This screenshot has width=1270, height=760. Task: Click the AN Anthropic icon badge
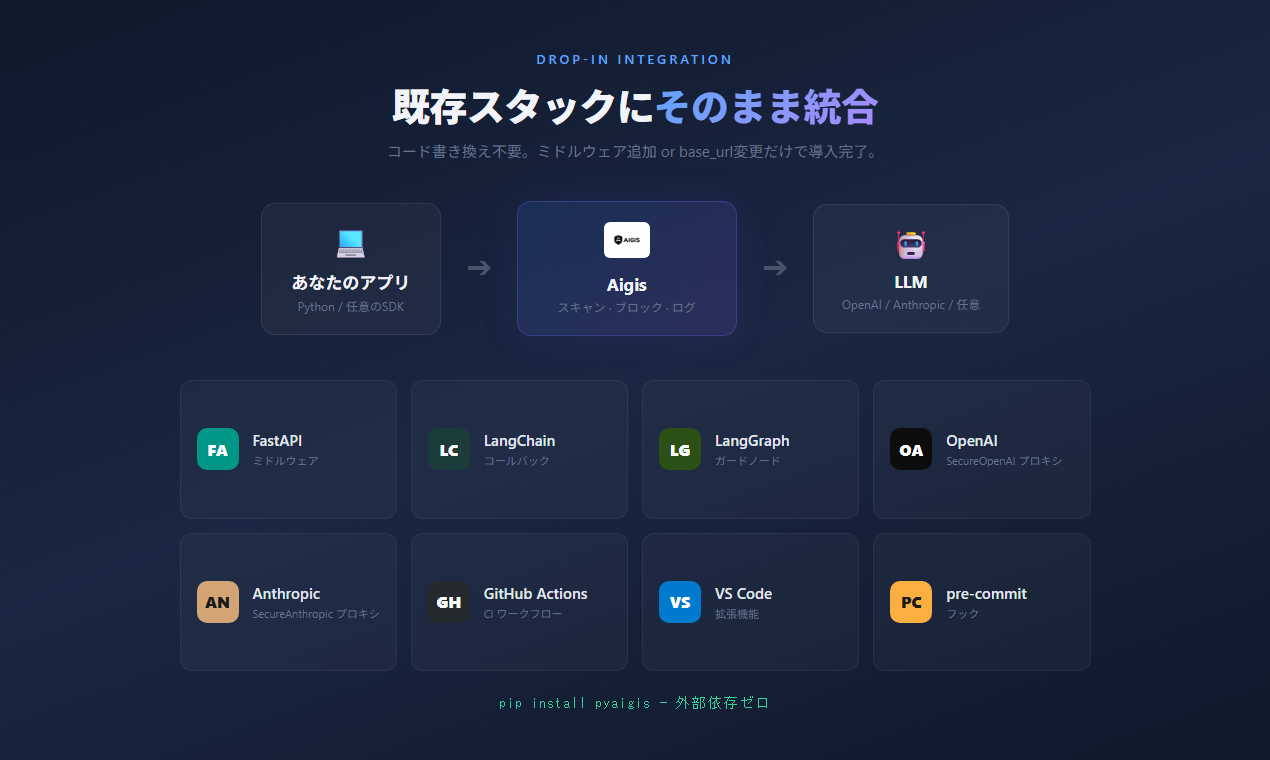(x=218, y=602)
